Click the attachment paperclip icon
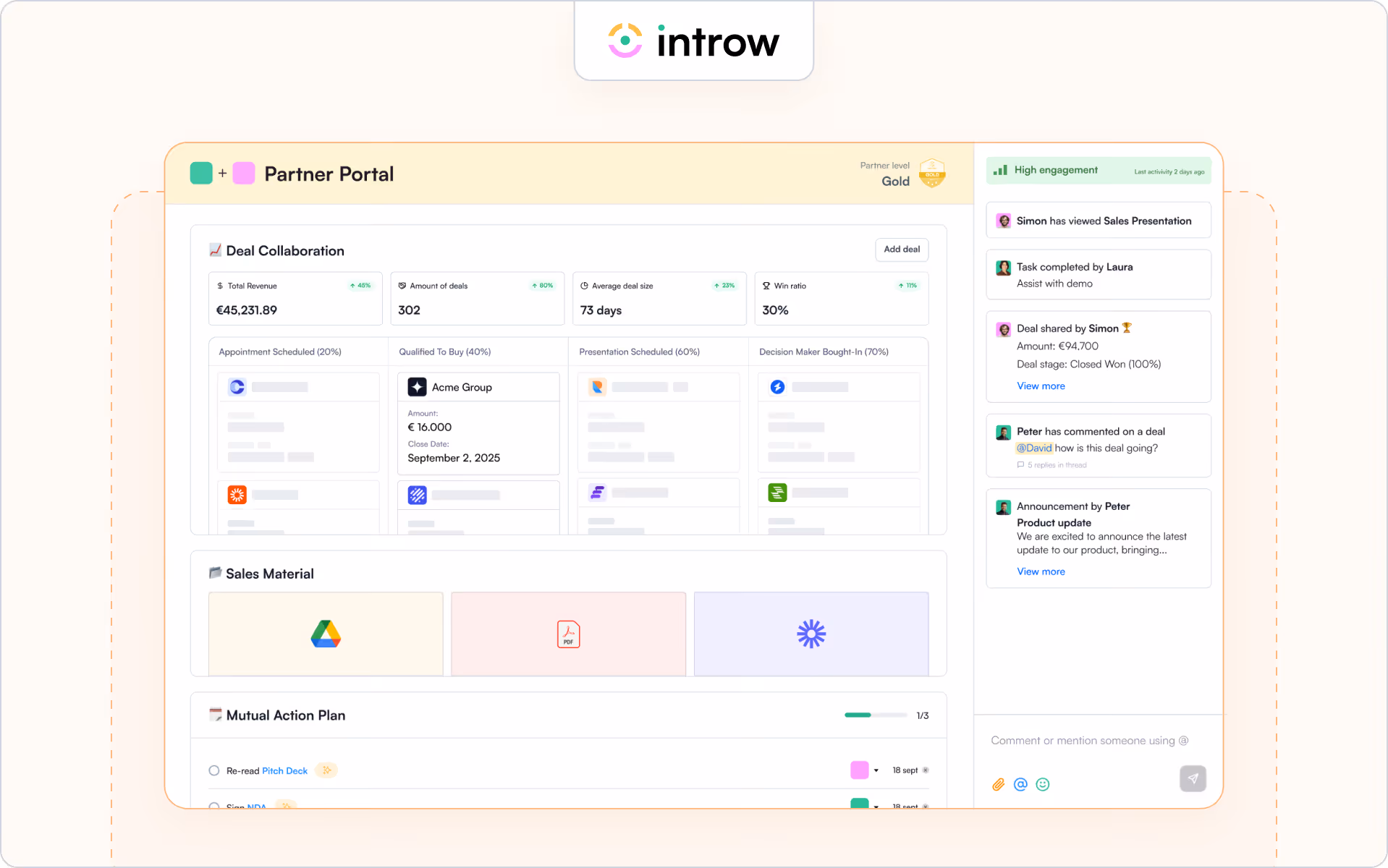 999,784
